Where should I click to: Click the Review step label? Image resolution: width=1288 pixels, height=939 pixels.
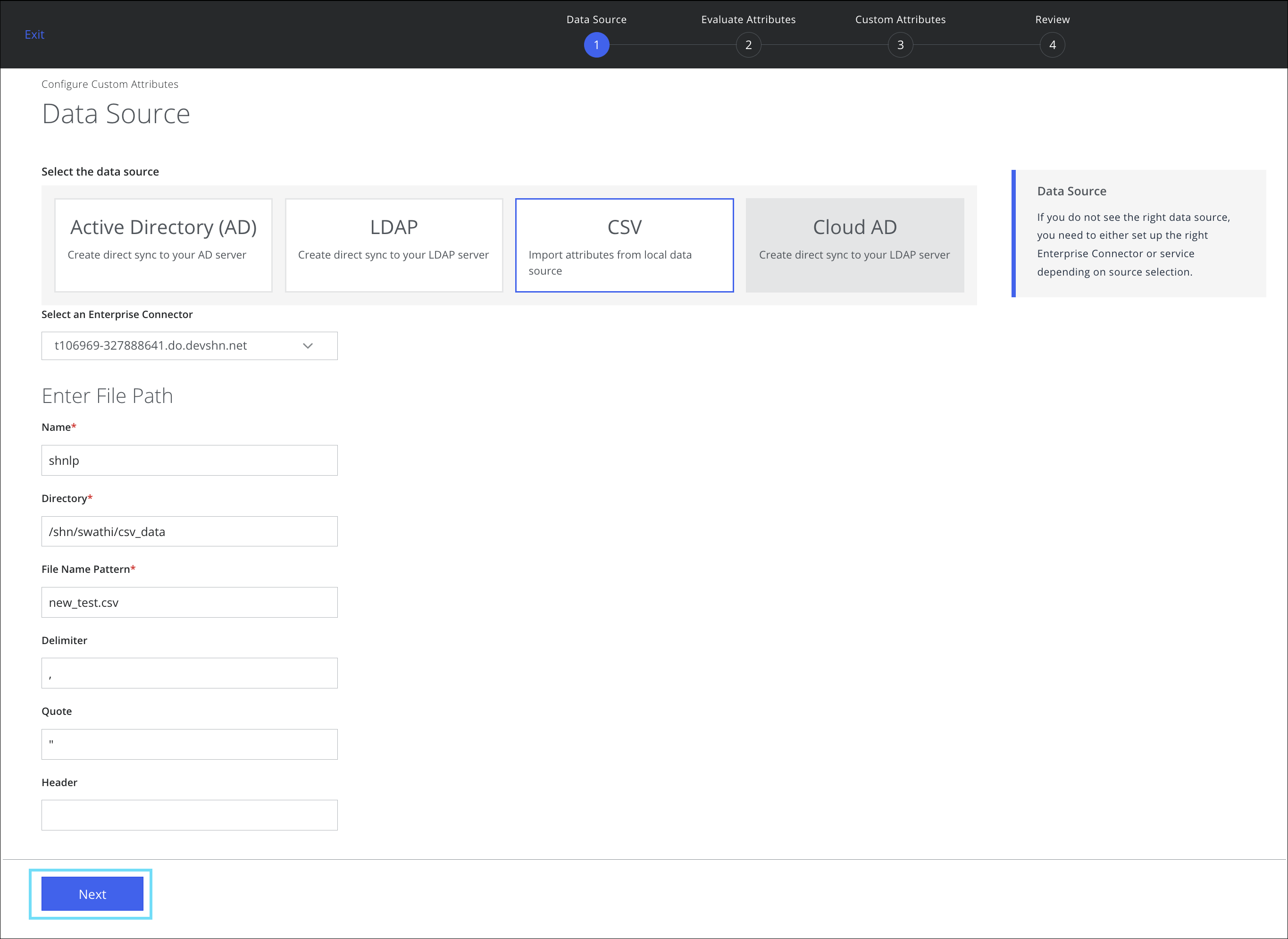point(1052,19)
